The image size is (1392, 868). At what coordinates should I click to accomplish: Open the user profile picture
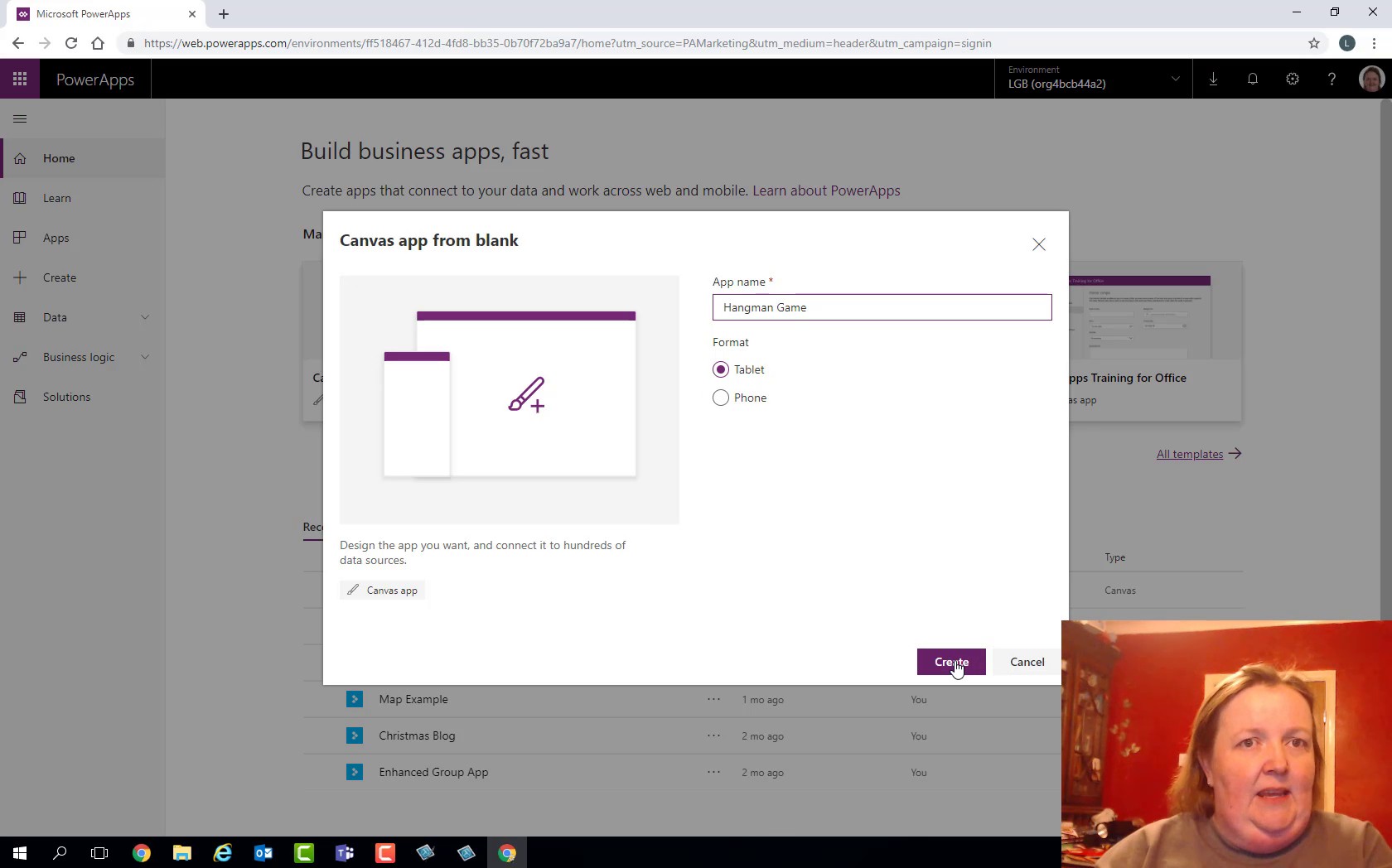tap(1371, 80)
